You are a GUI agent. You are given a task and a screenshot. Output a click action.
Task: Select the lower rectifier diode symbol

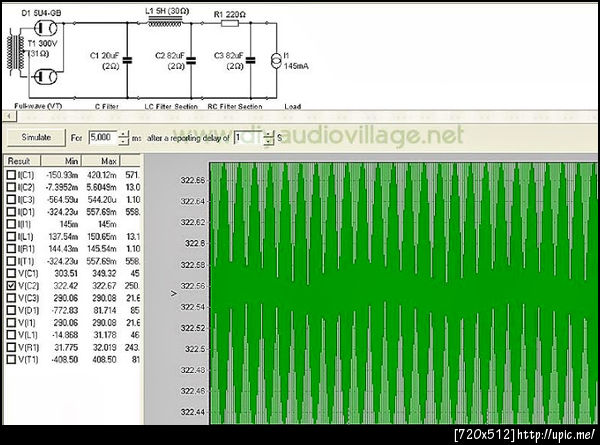[x=46, y=77]
